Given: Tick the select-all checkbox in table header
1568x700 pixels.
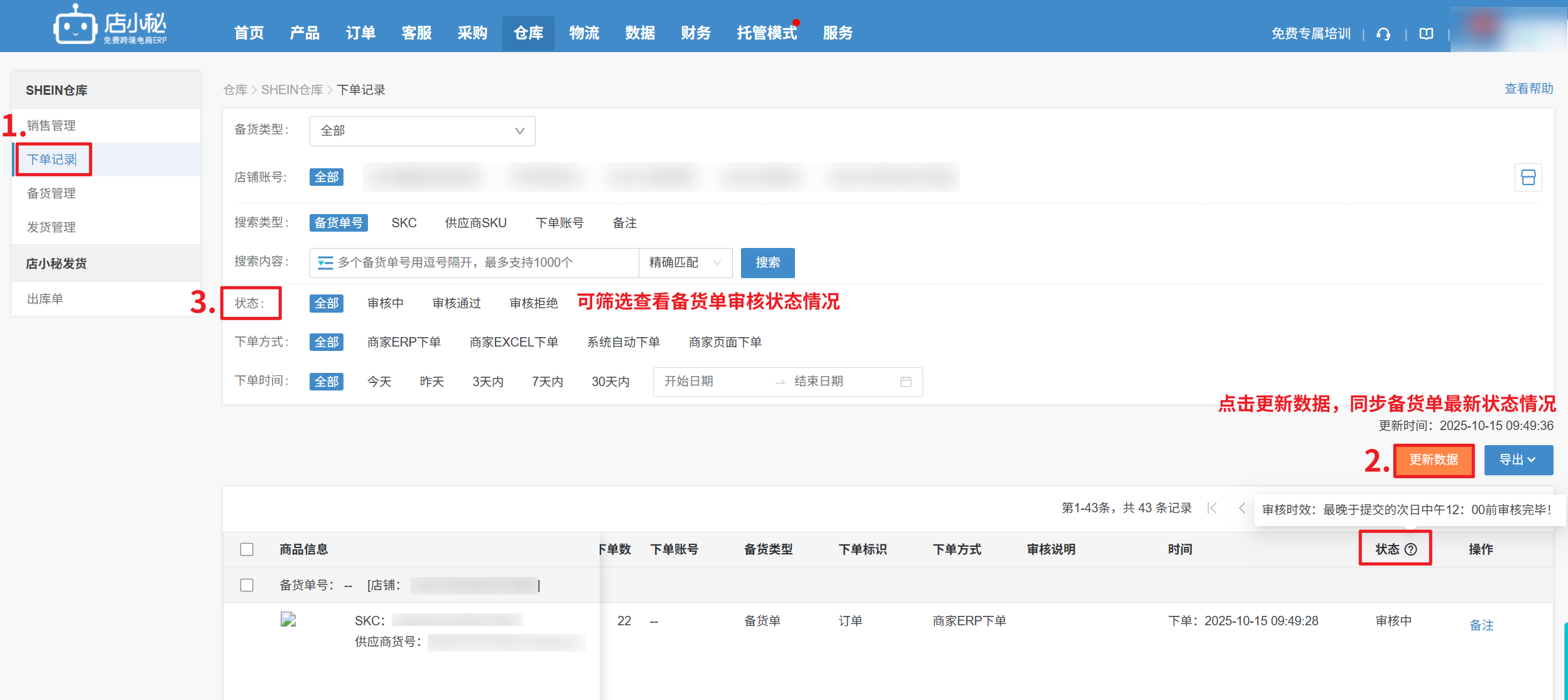Looking at the screenshot, I should click(247, 549).
